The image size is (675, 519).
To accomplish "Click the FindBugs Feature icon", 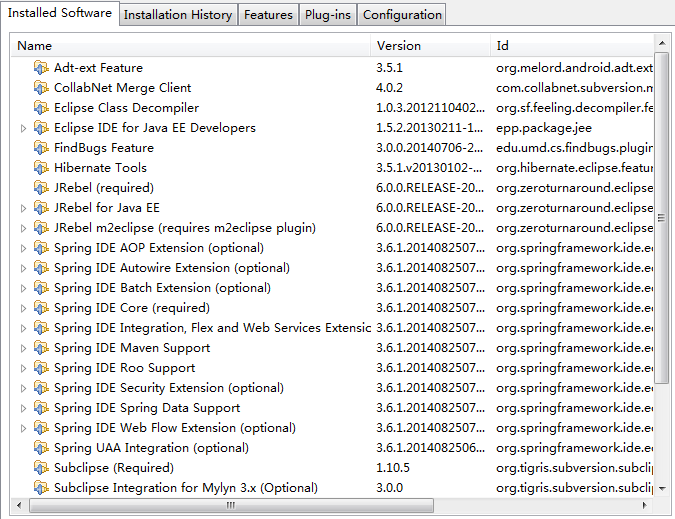I will tap(41, 148).
